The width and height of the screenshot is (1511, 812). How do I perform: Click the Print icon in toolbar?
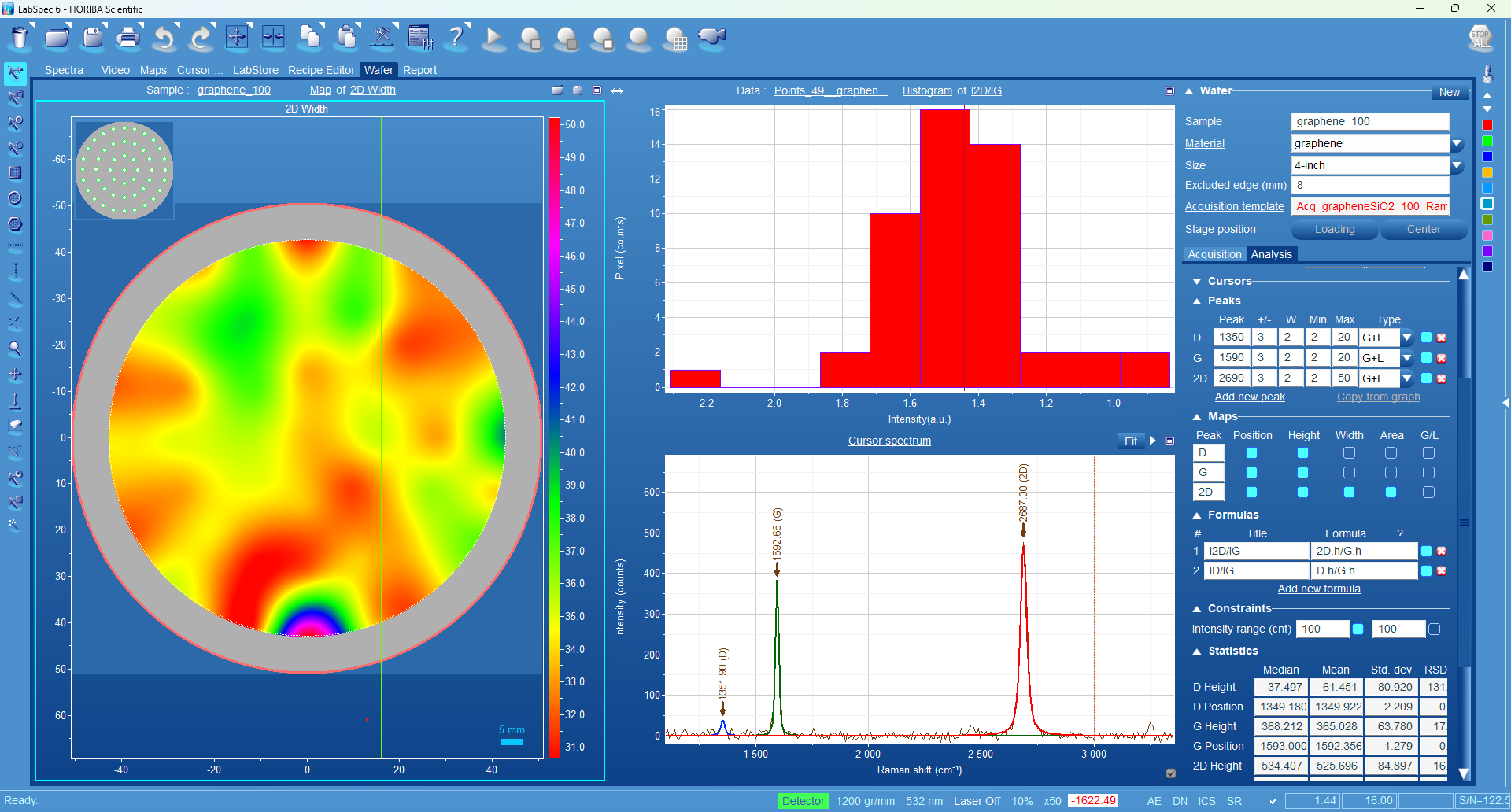tap(128, 38)
